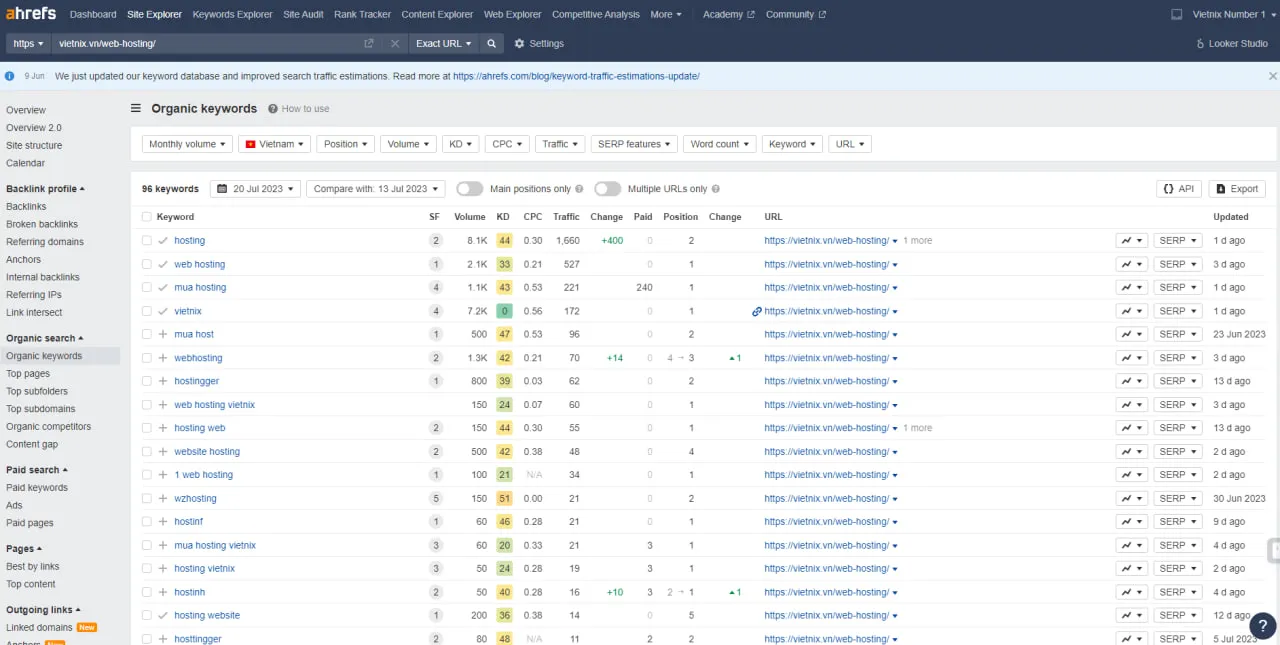Click URL link in web hosting row
The height and width of the screenshot is (645, 1280).
click(826, 264)
